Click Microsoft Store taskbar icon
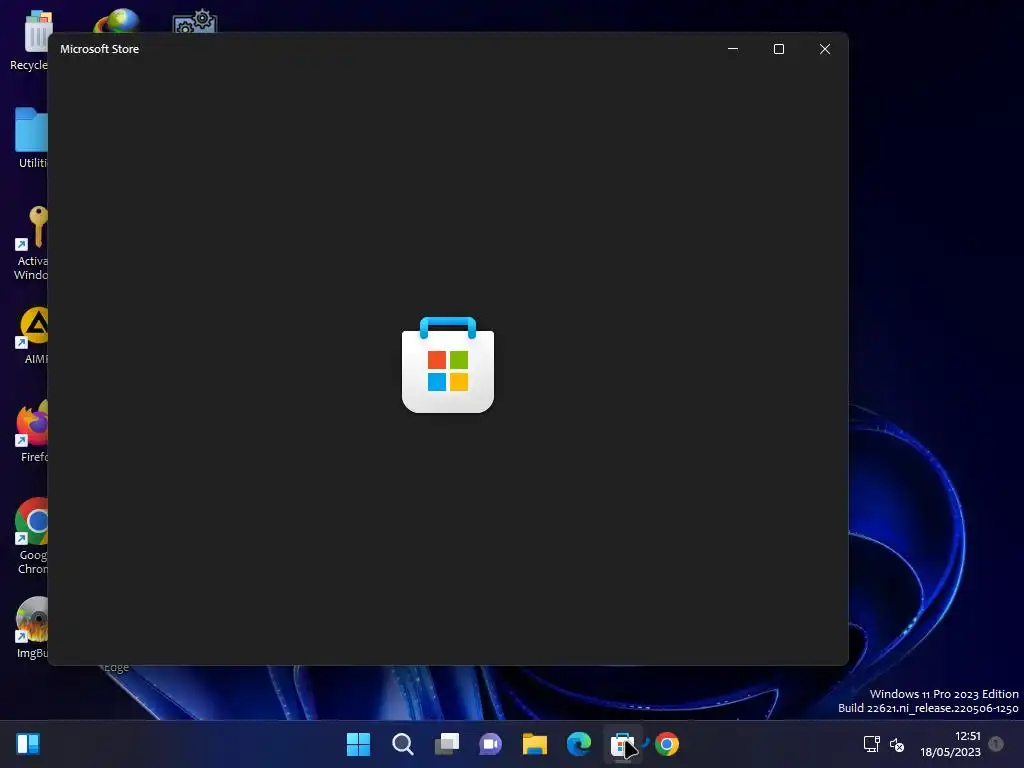Viewport: 1024px width, 768px height. pos(622,744)
